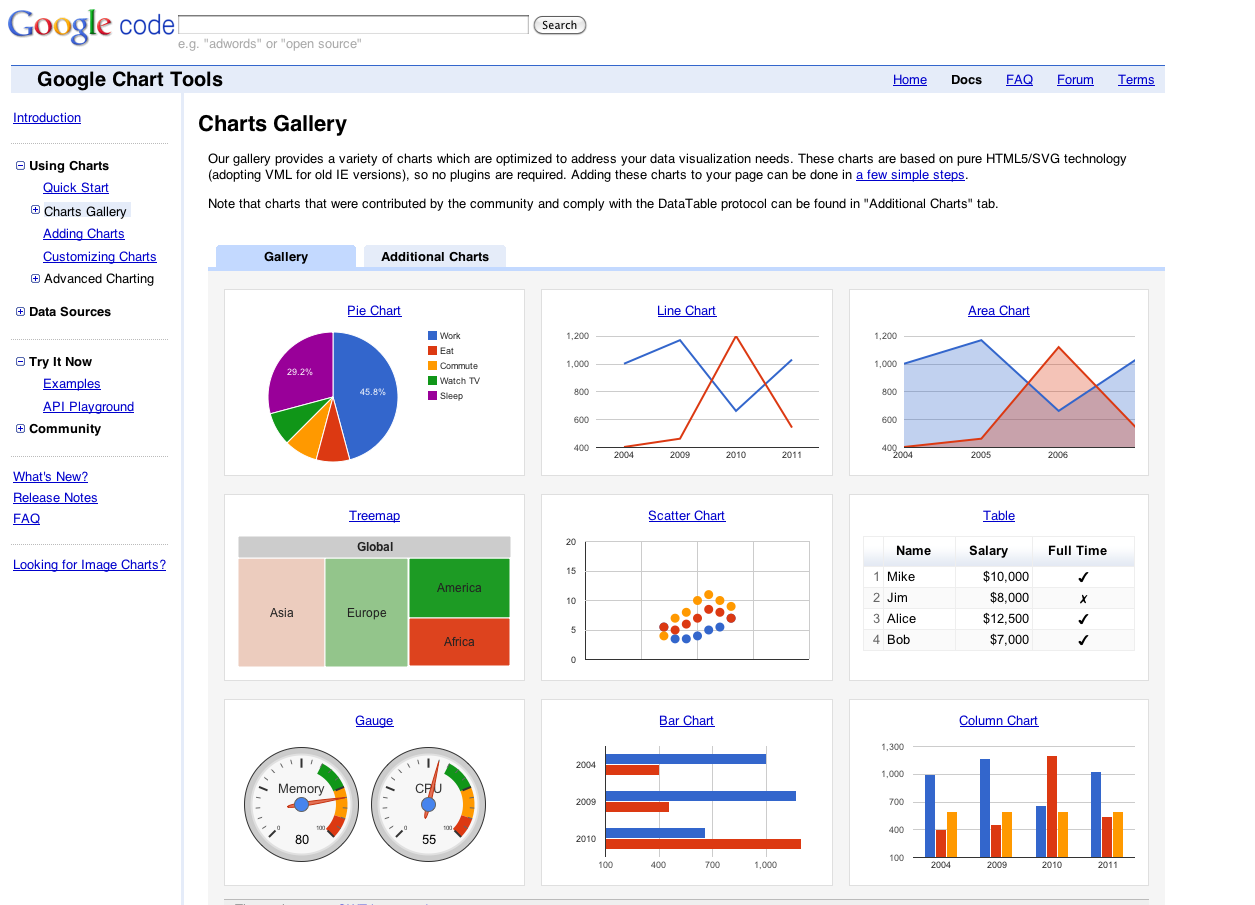Open the 'Looking for Image Charts?' link
This screenshot has height=905, width=1255.
click(89, 564)
